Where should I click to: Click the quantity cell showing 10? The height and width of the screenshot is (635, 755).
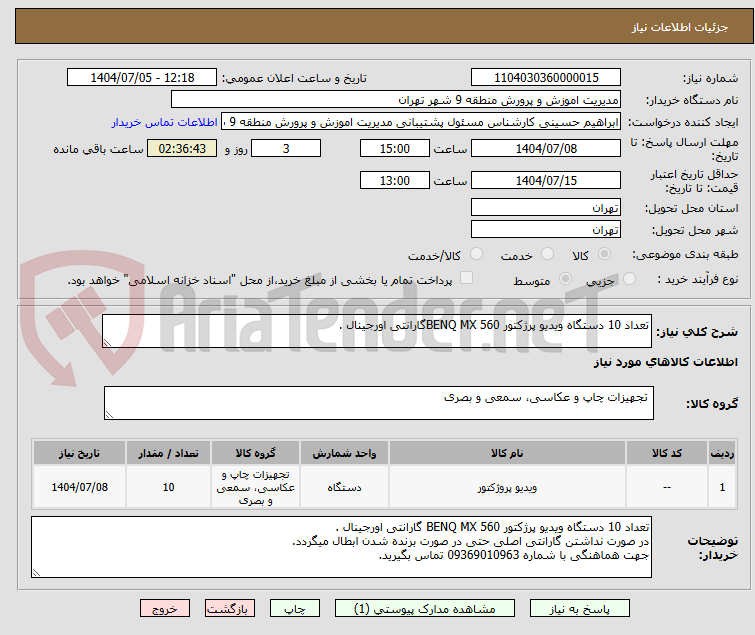coord(168,487)
